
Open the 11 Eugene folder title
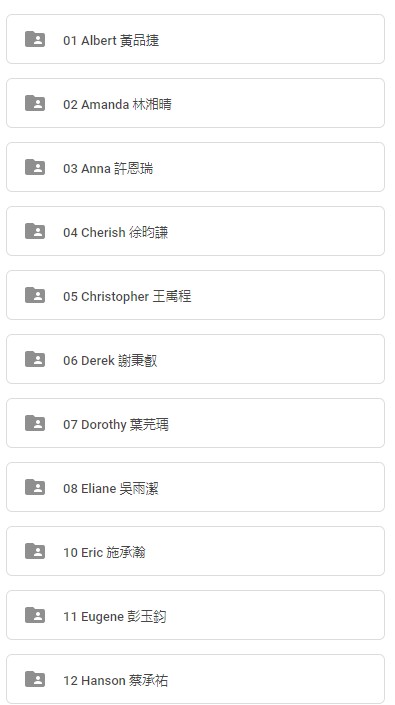coord(115,616)
